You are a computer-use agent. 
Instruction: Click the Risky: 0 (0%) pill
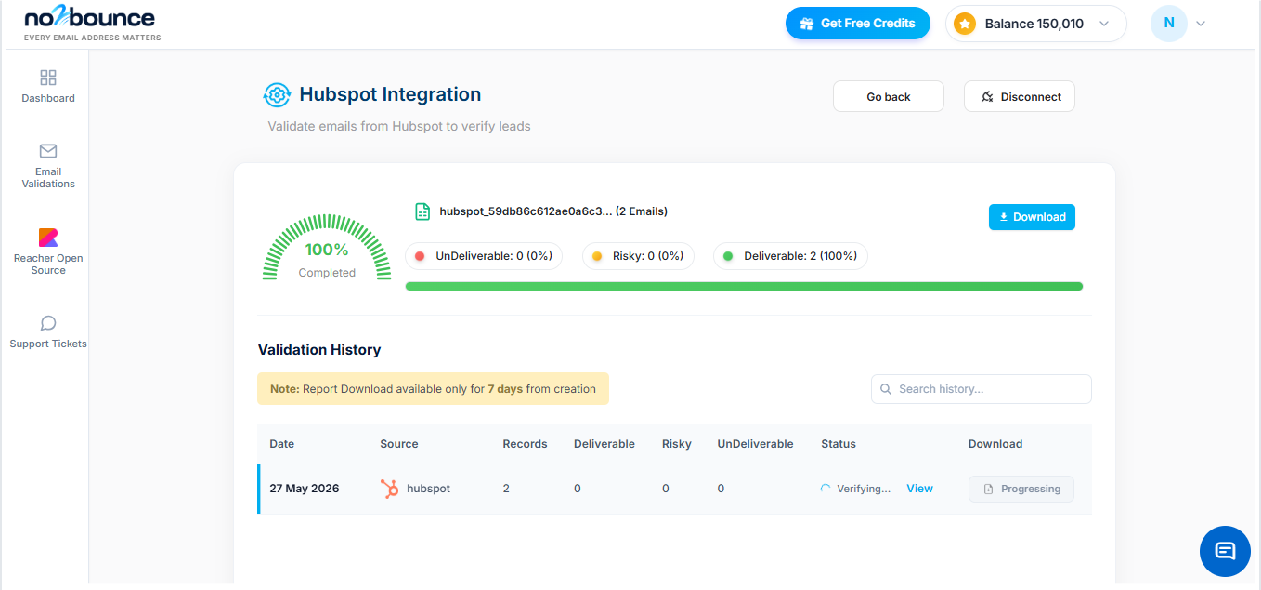coord(638,256)
